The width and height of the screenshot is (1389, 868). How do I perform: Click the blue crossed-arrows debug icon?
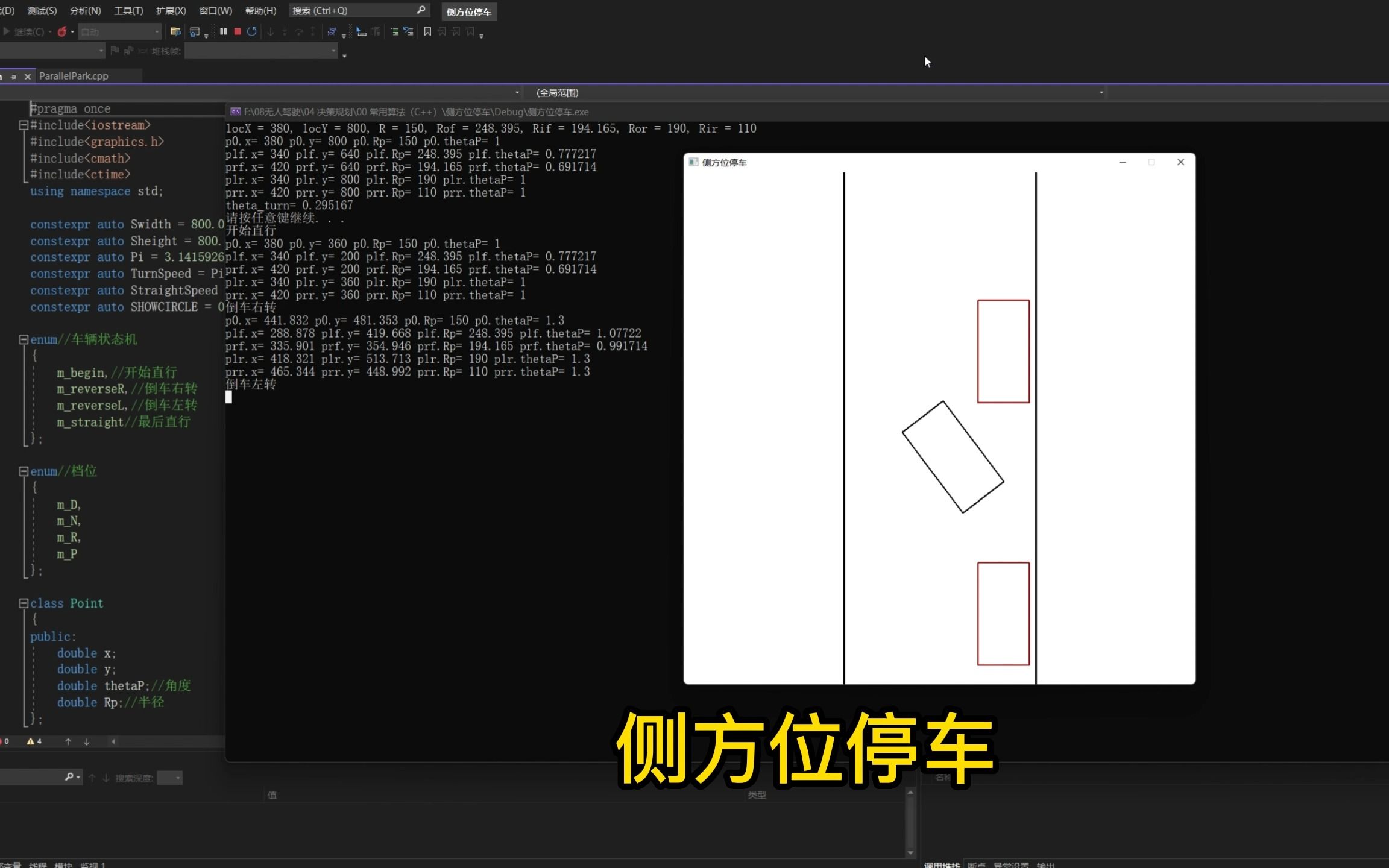[332, 31]
